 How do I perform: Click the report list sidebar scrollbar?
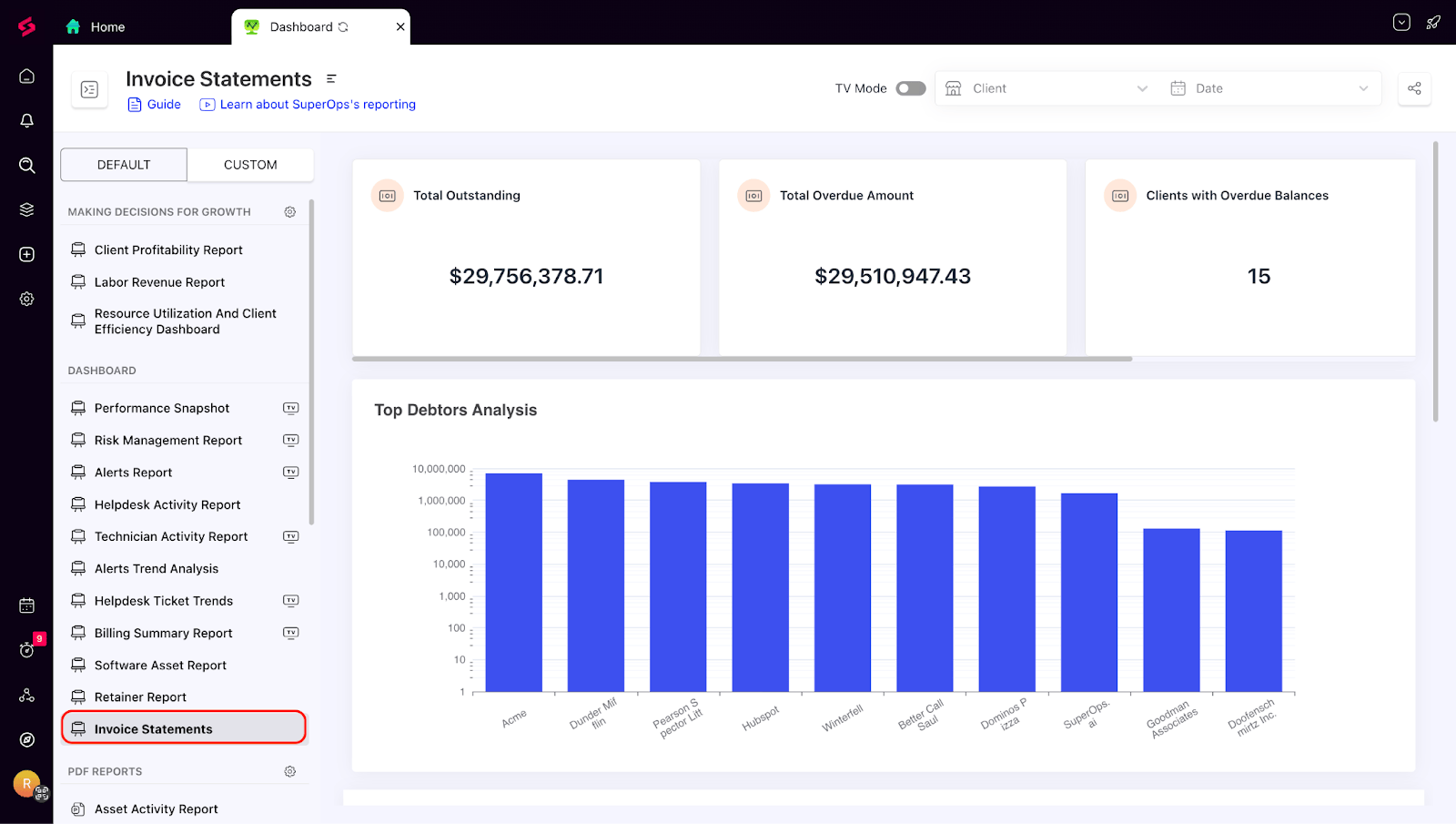(x=311, y=361)
